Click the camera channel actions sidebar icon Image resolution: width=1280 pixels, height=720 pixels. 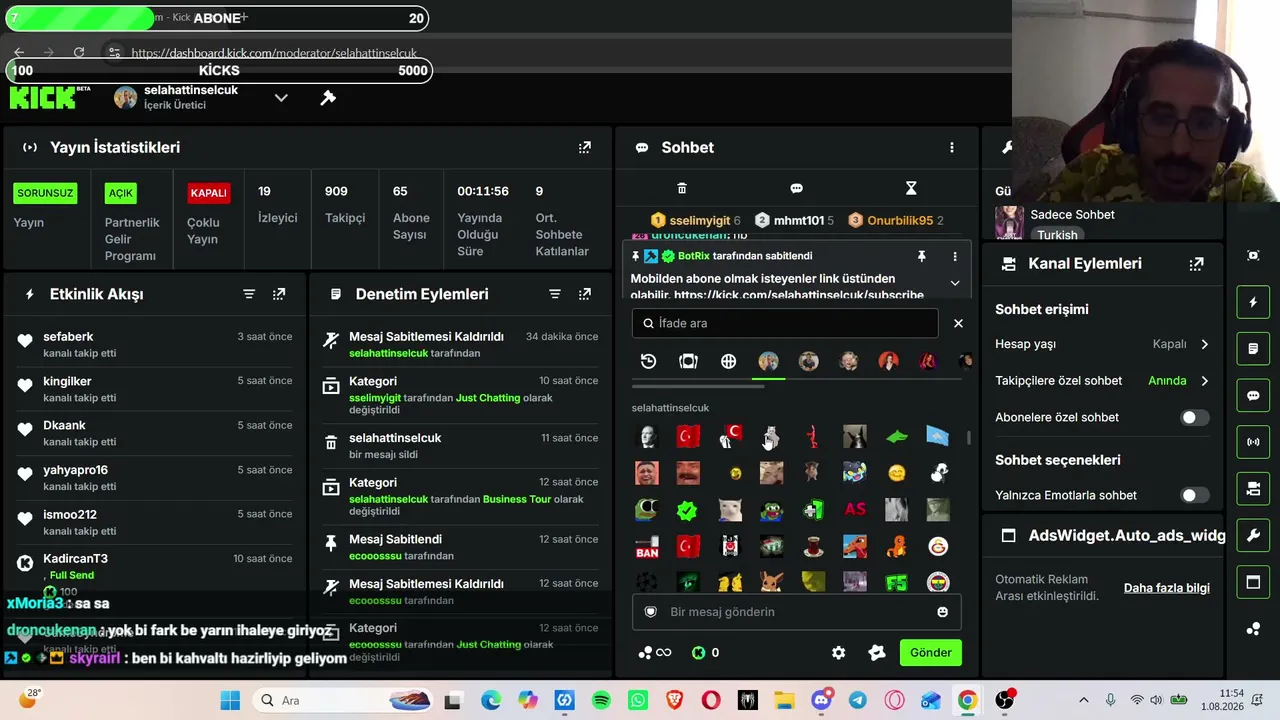coord(1253,489)
